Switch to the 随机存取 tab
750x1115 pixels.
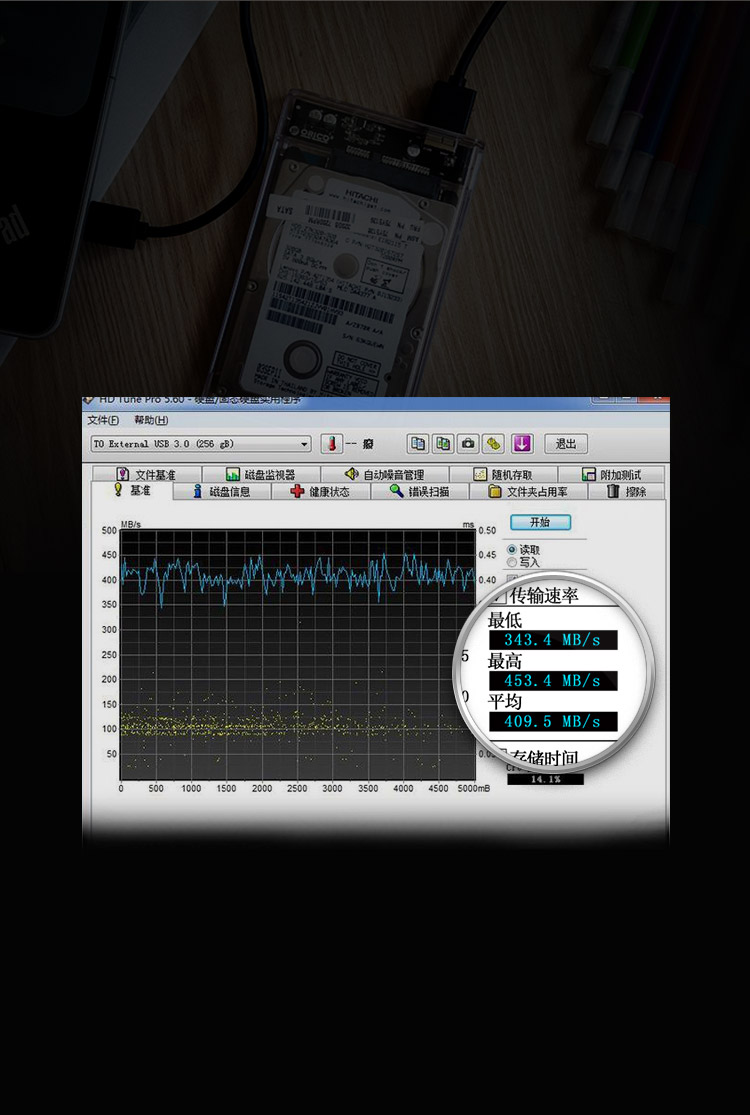[x=503, y=474]
